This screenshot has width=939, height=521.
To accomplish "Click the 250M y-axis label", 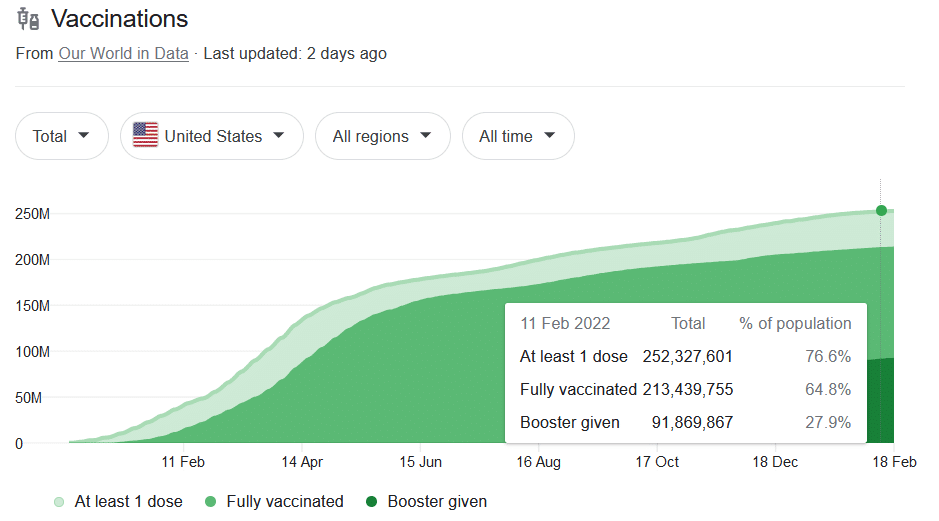I will (32, 214).
